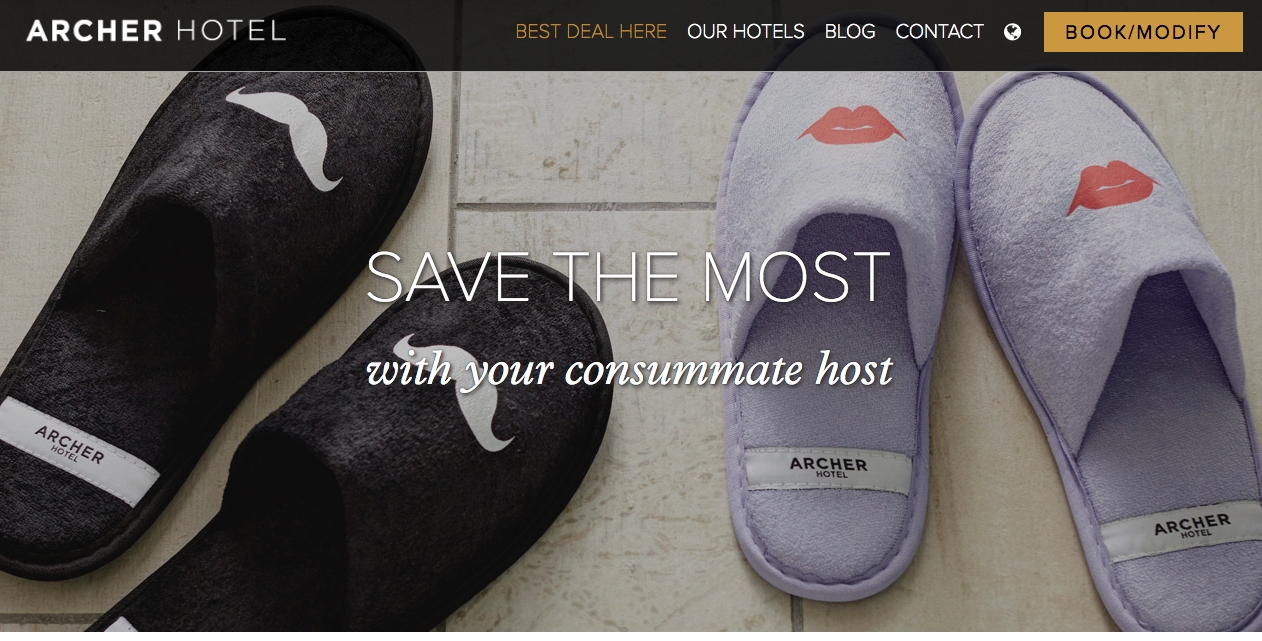Screen dimensions: 1262x641
Task: Click the Save The Most headline
Action: (628, 277)
